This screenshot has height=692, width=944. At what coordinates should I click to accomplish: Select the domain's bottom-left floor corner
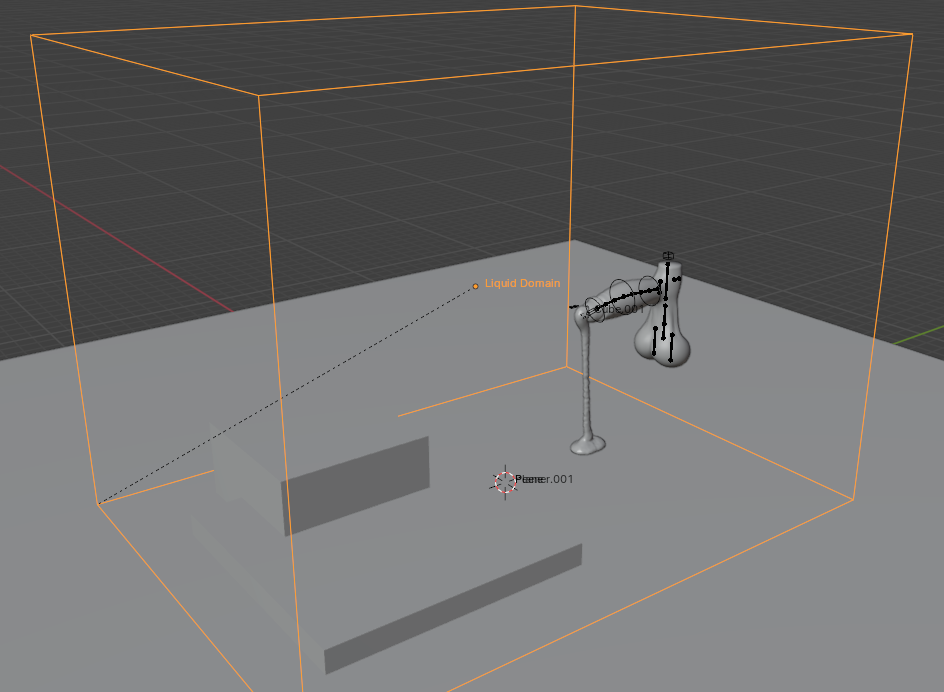(x=97, y=504)
